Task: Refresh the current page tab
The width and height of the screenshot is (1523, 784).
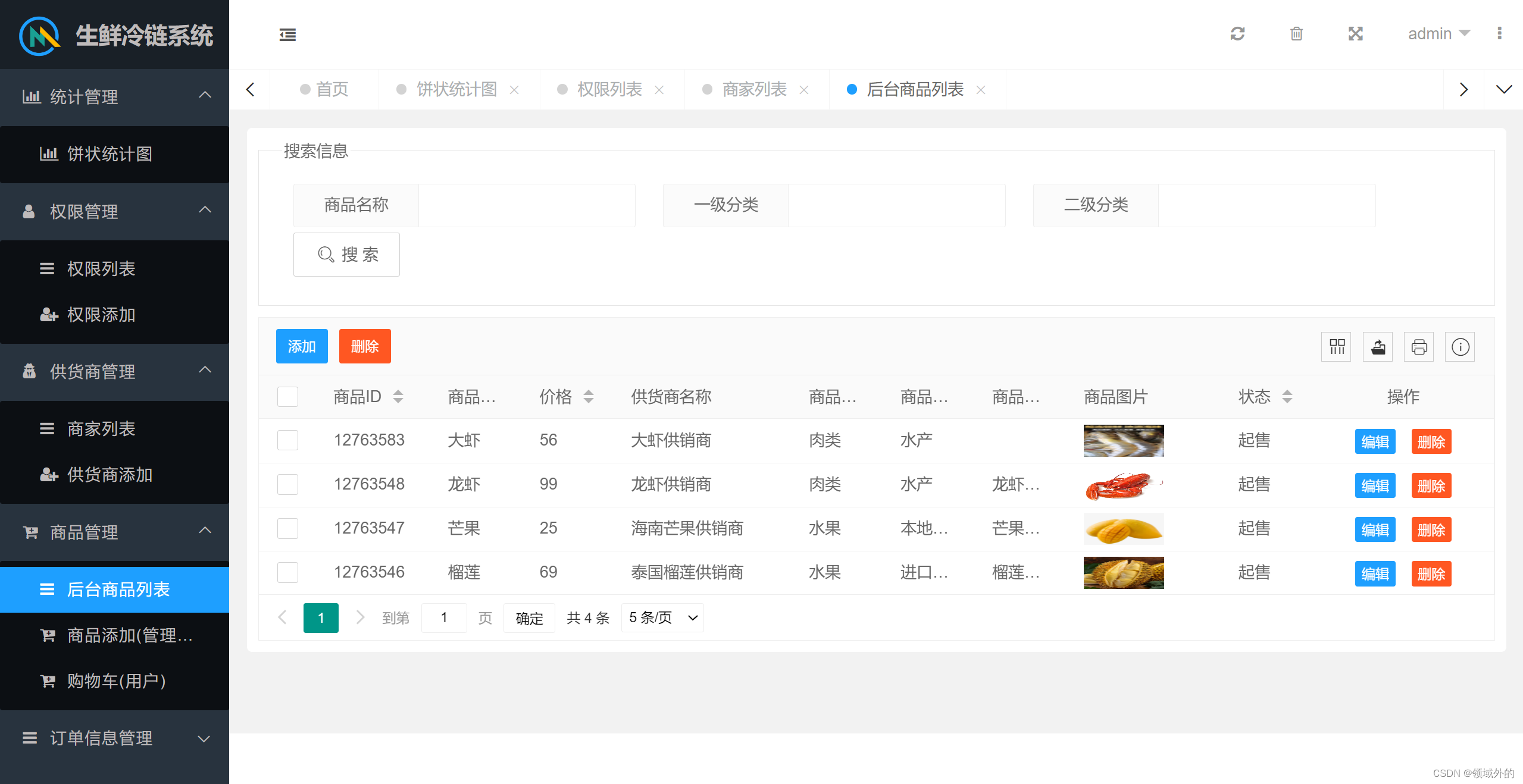Action: (x=1237, y=34)
